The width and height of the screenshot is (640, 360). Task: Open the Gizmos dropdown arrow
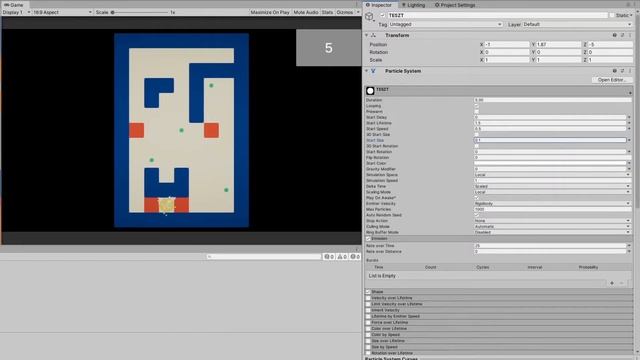tap(358, 12)
